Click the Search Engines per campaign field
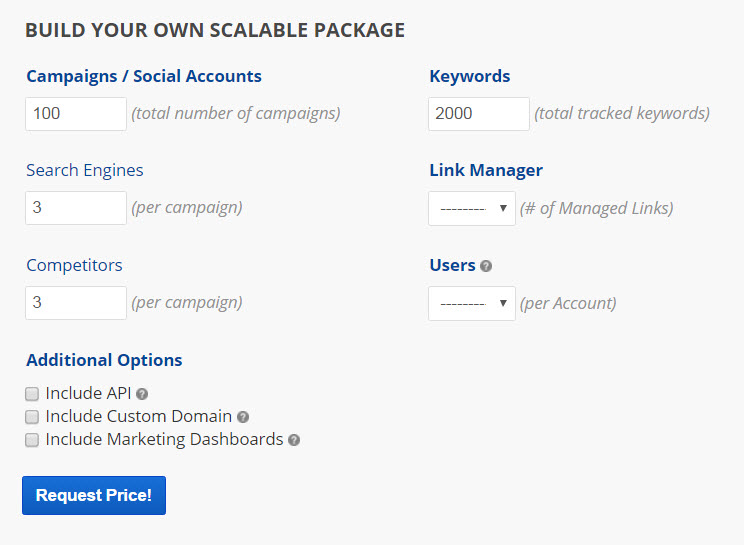 (x=76, y=208)
